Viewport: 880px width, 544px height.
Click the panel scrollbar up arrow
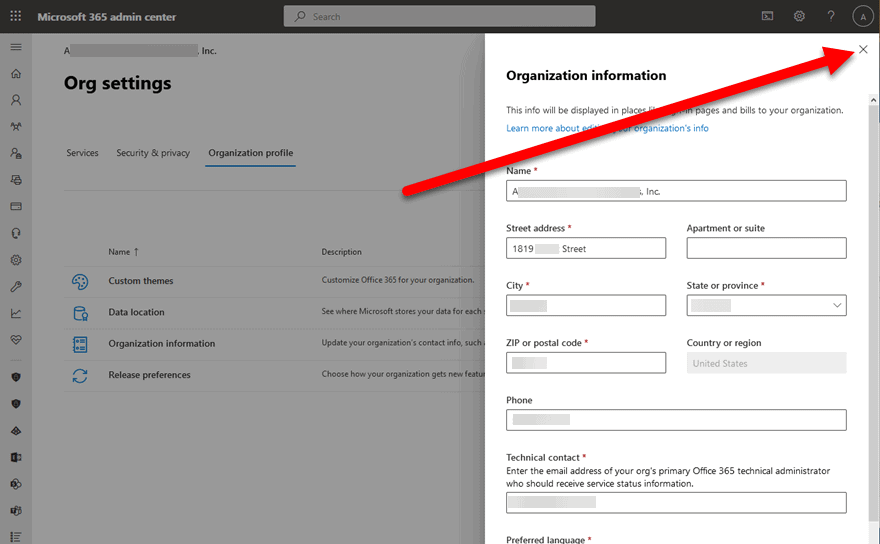point(873,100)
